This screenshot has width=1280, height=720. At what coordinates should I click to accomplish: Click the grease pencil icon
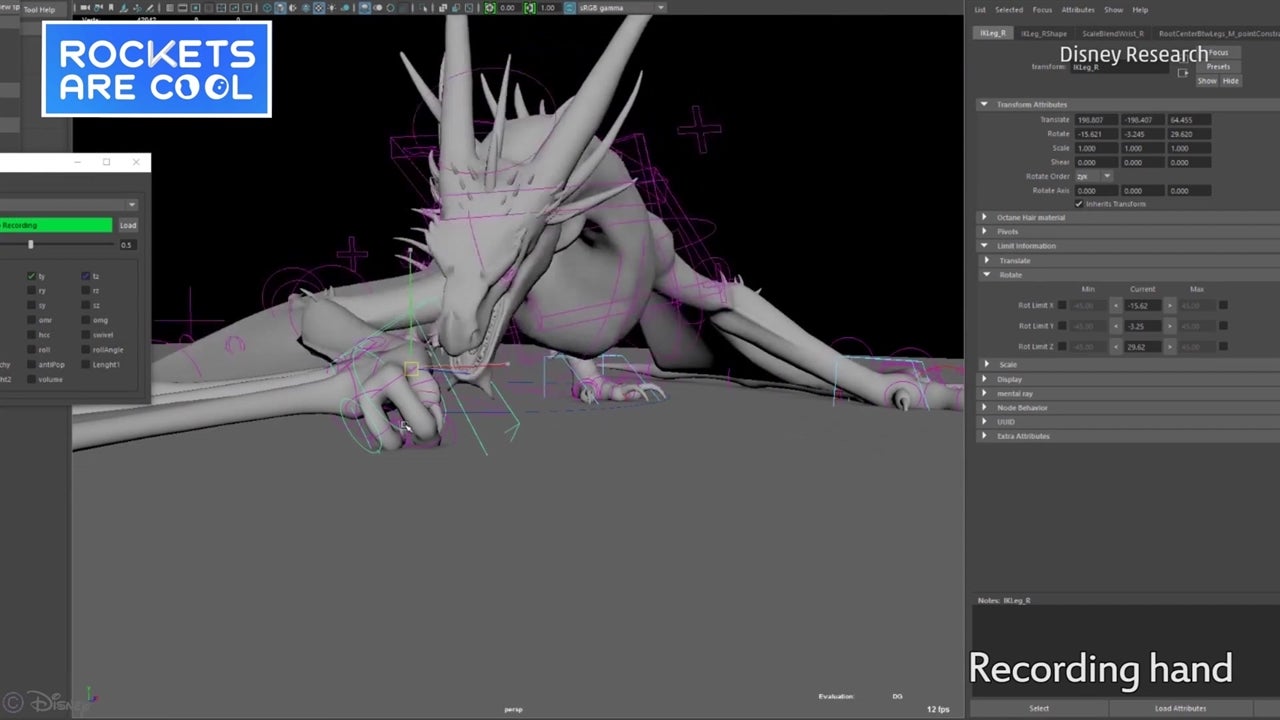(x=149, y=7)
